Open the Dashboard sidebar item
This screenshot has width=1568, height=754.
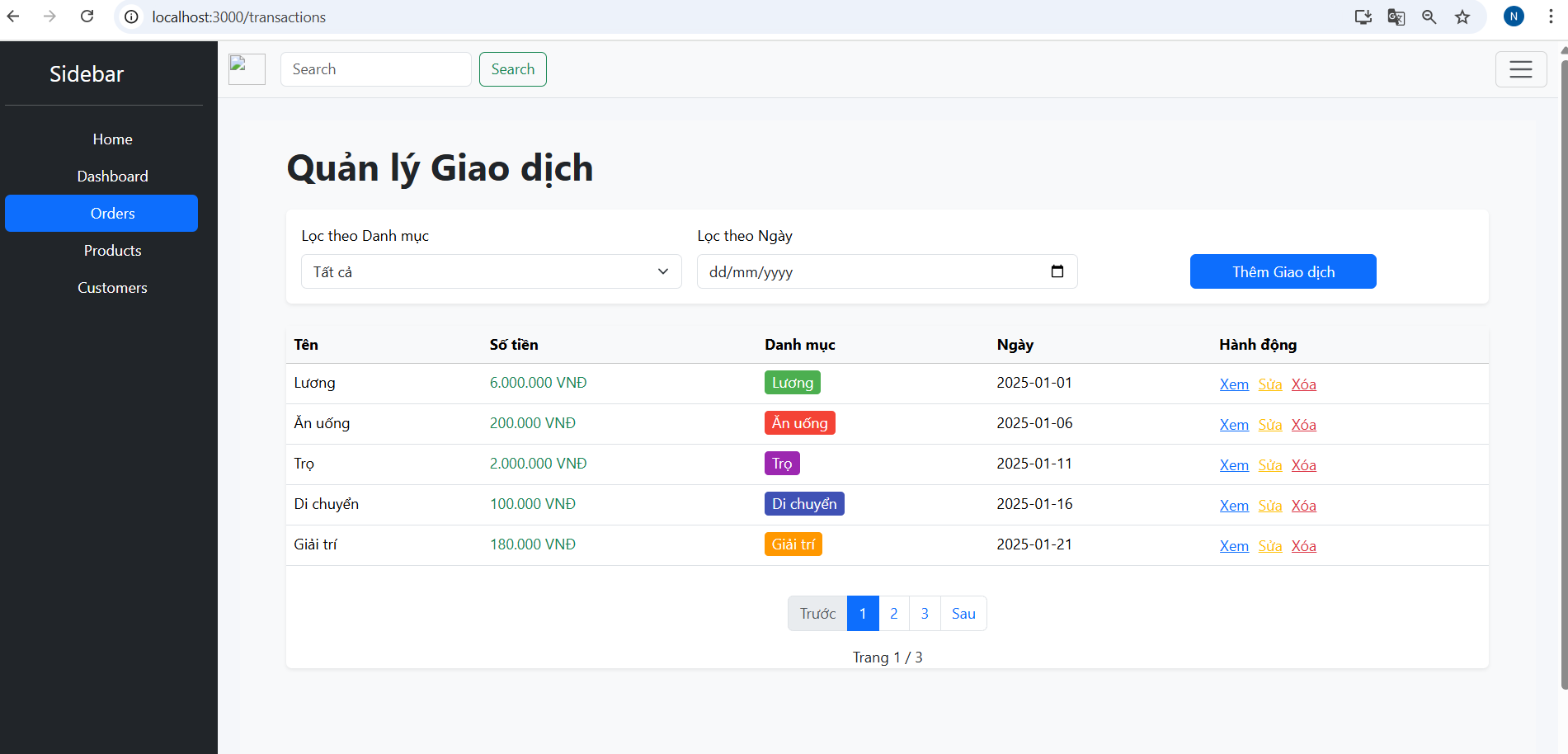click(x=112, y=177)
